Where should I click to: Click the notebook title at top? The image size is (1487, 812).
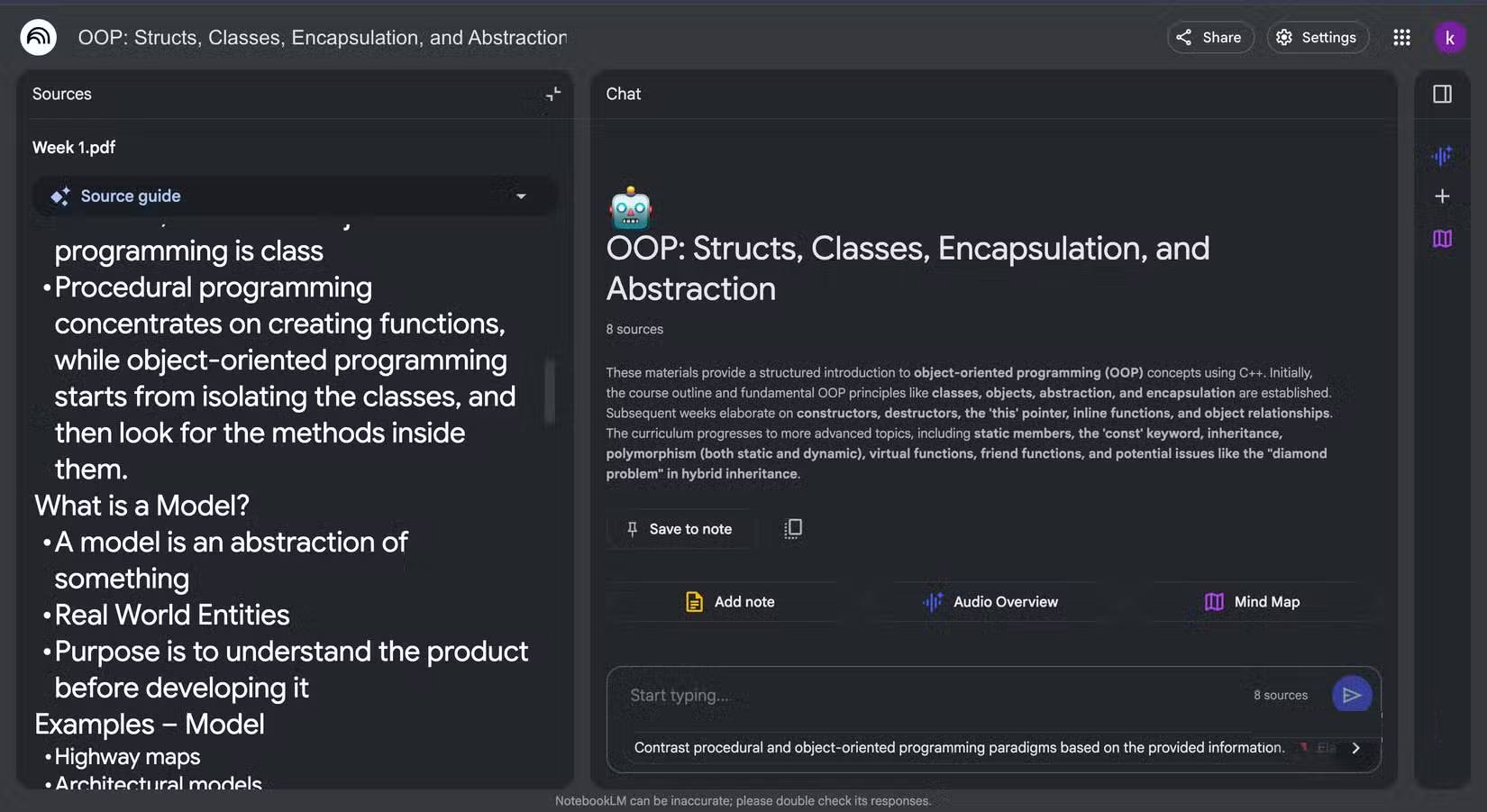tap(322, 38)
